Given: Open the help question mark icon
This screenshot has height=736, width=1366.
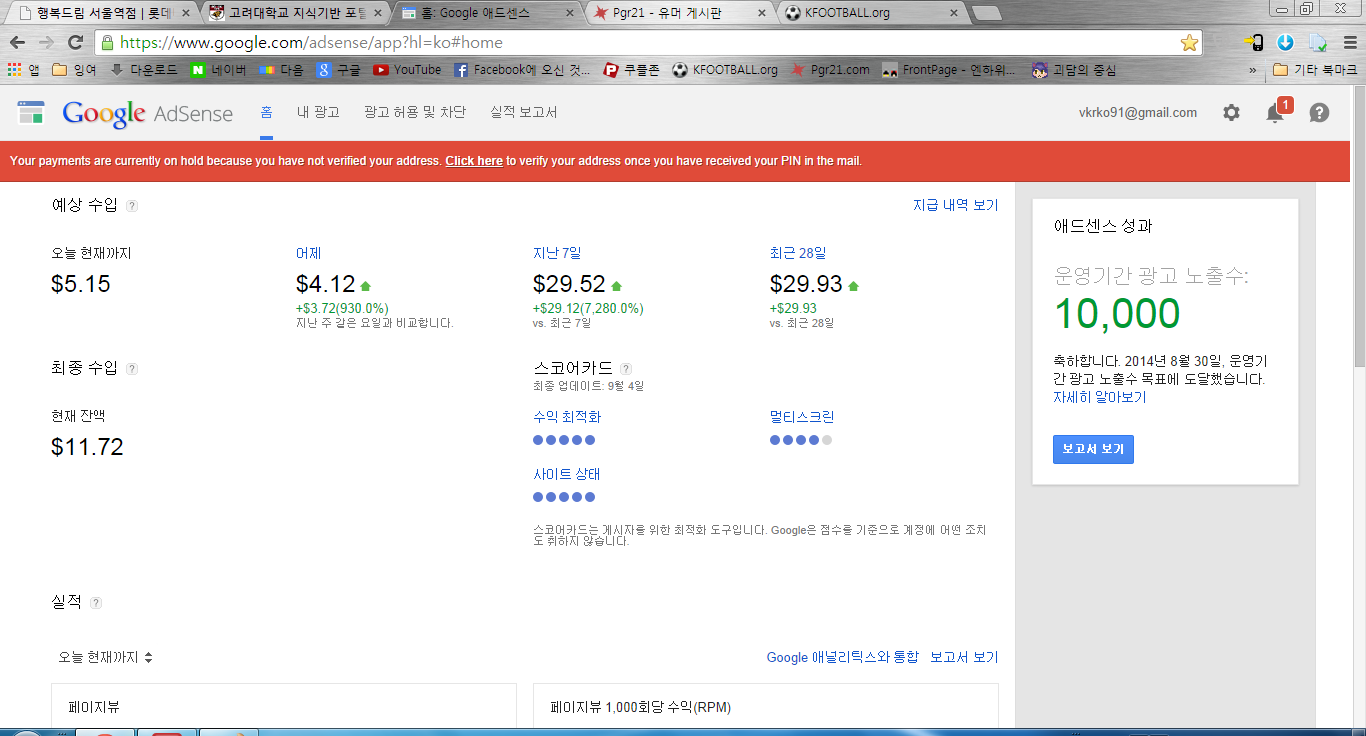Looking at the screenshot, I should pyautogui.click(x=1319, y=113).
